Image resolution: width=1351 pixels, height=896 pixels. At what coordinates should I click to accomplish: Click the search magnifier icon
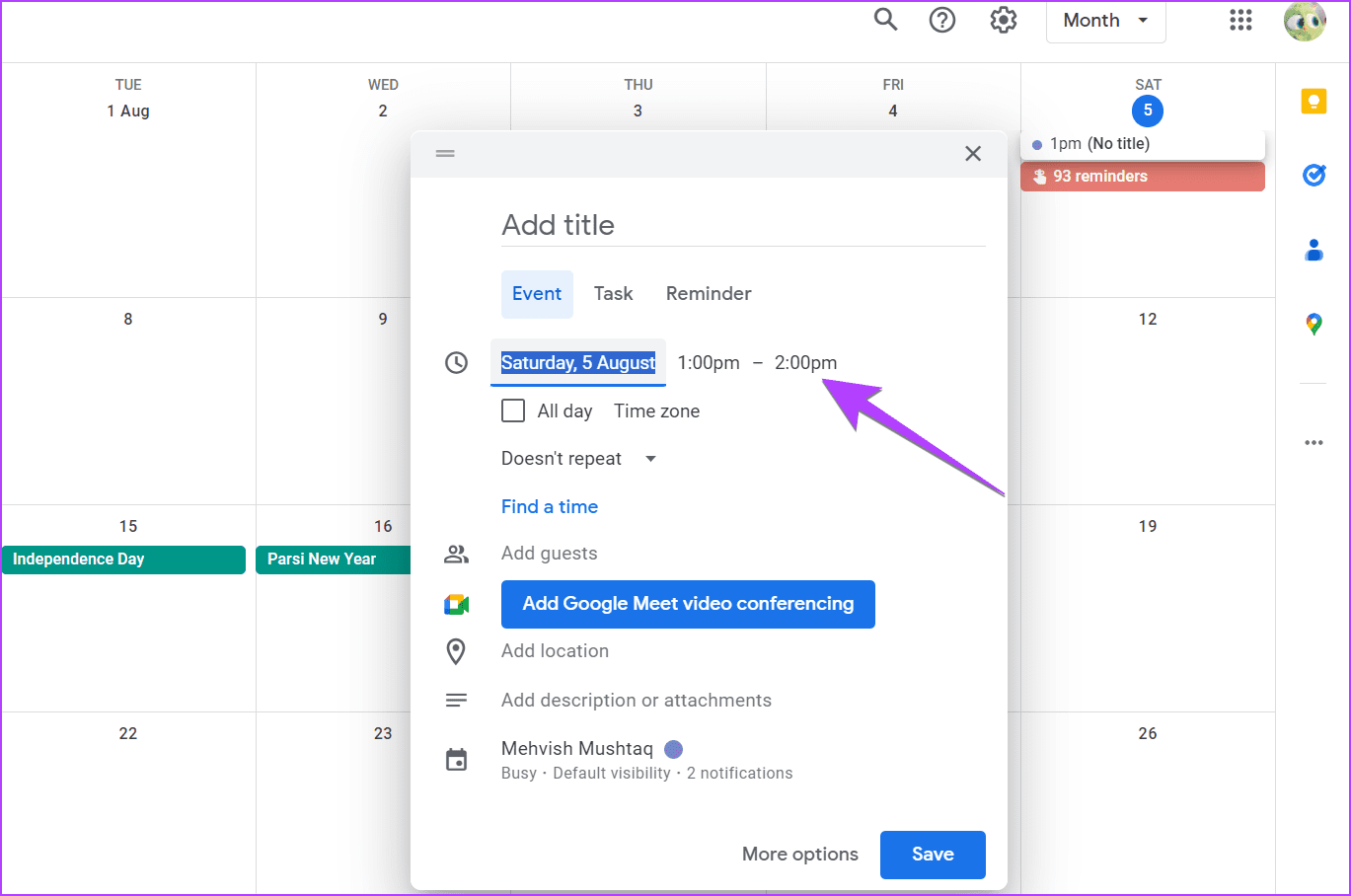(x=885, y=20)
